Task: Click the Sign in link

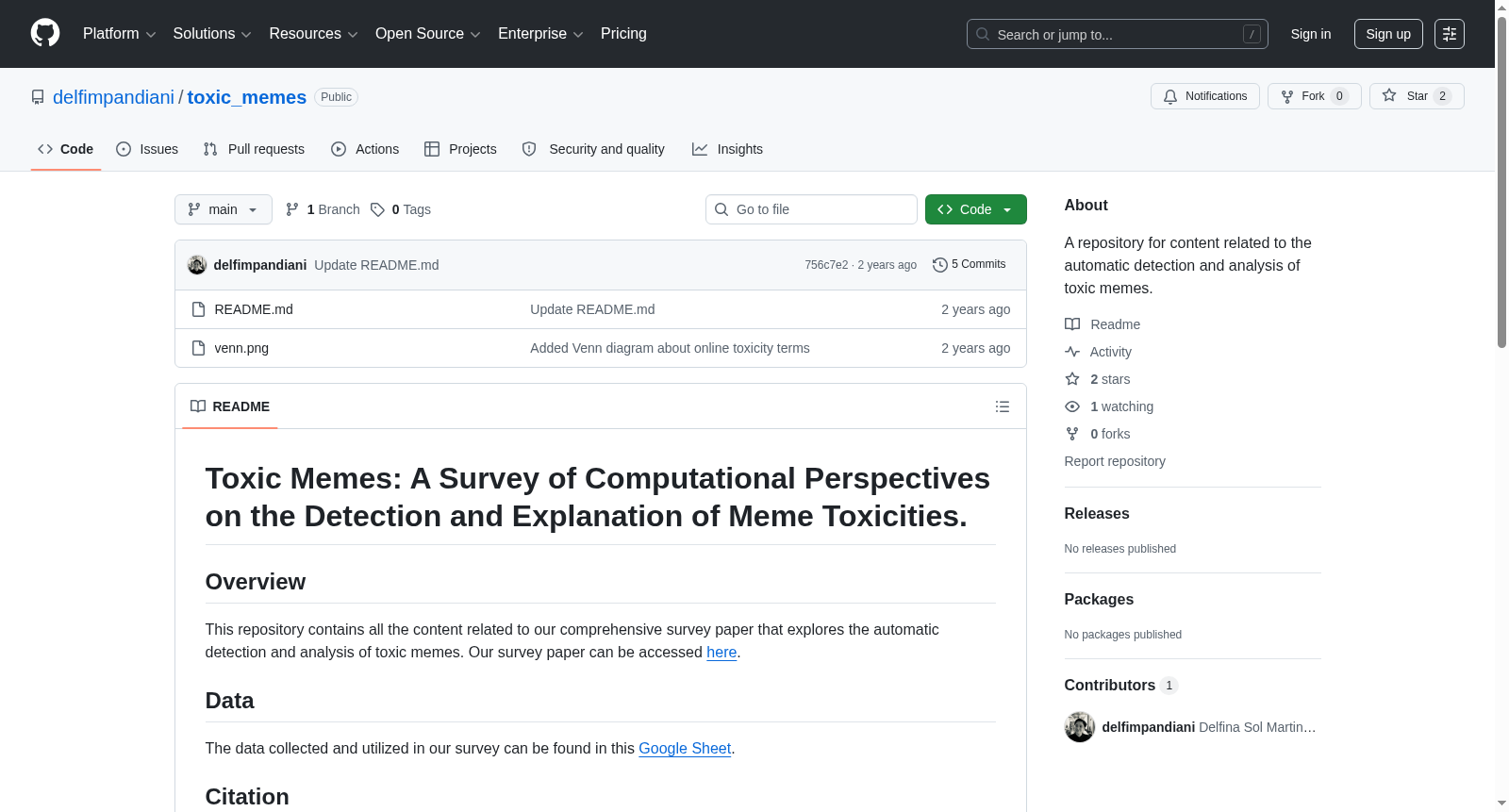Action: 1311,34
